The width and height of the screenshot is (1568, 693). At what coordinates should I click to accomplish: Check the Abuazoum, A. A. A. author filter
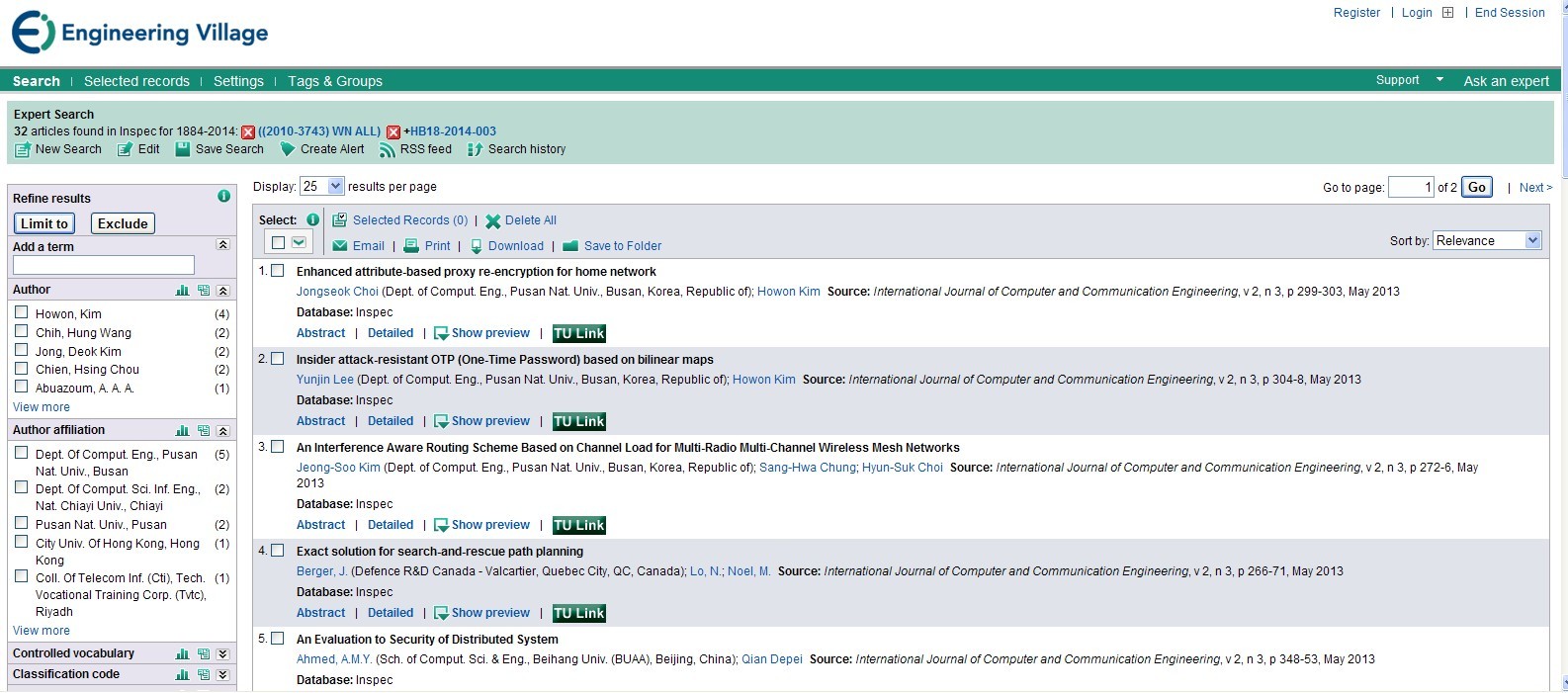point(21,387)
